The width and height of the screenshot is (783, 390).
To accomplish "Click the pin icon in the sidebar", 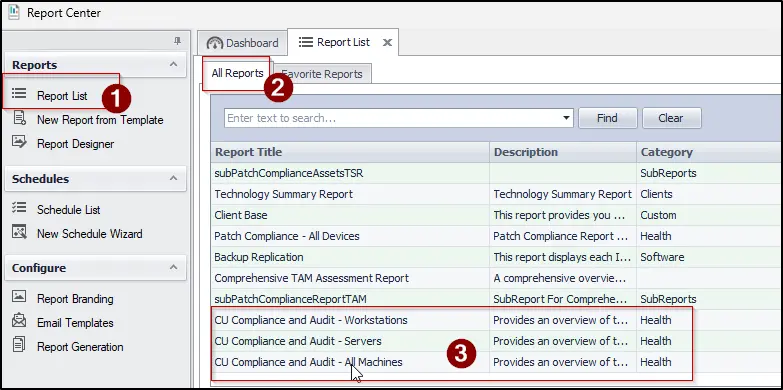I will coord(177,41).
